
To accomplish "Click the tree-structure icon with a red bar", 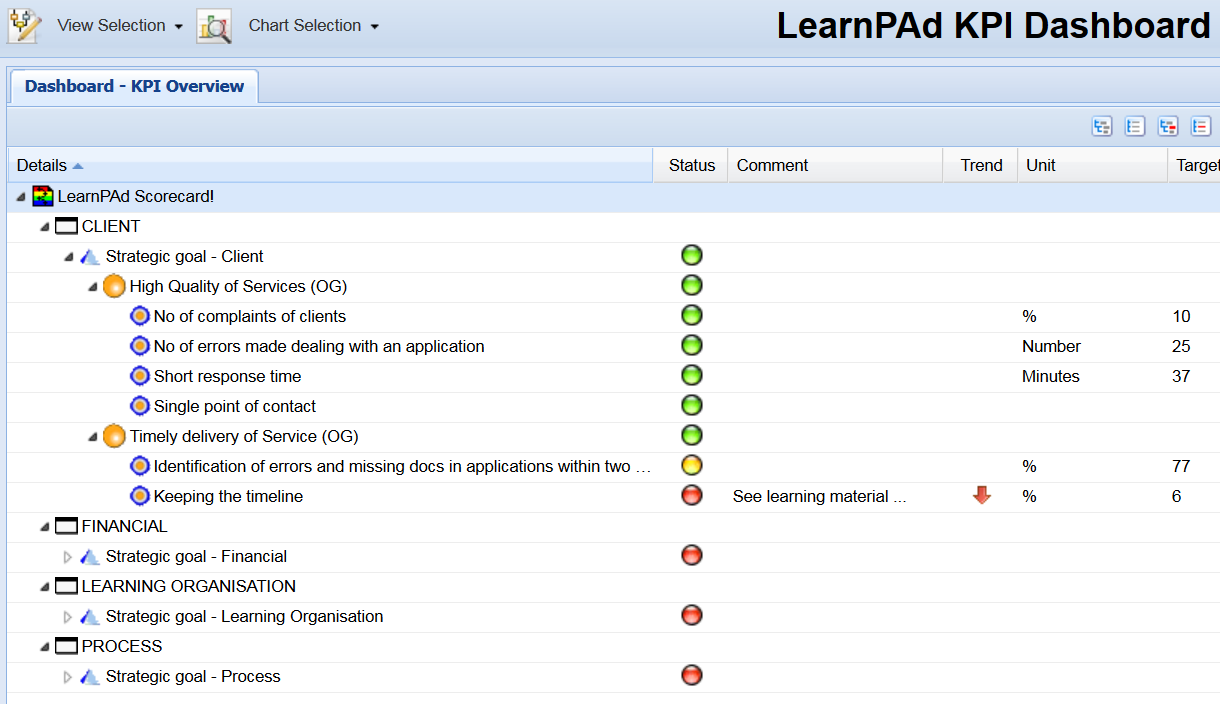I will [x=1168, y=126].
